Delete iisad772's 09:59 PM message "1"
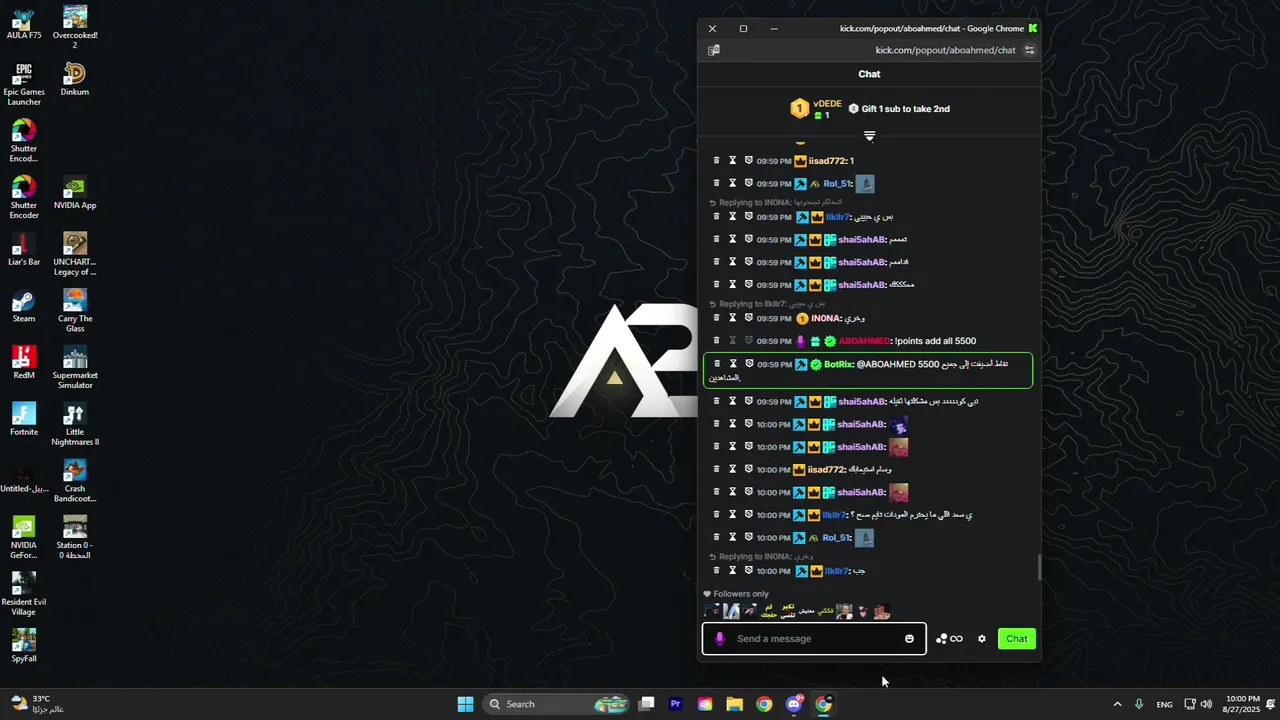Screen dimensions: 1280x720 (x=716, y=160)
